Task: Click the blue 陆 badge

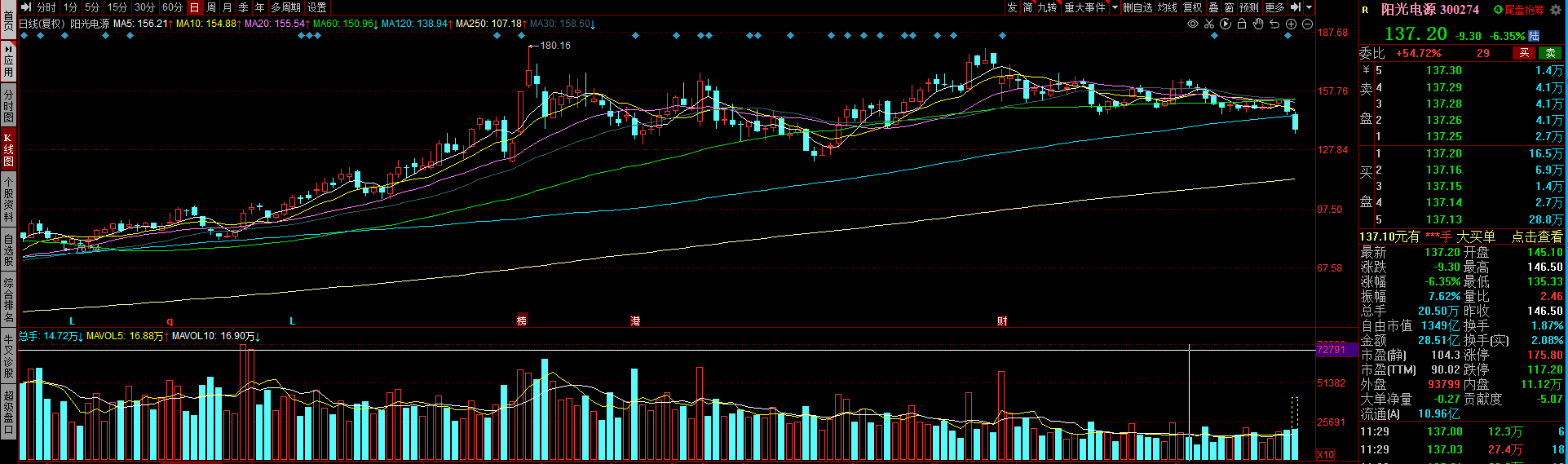Action: (1533, 36)
